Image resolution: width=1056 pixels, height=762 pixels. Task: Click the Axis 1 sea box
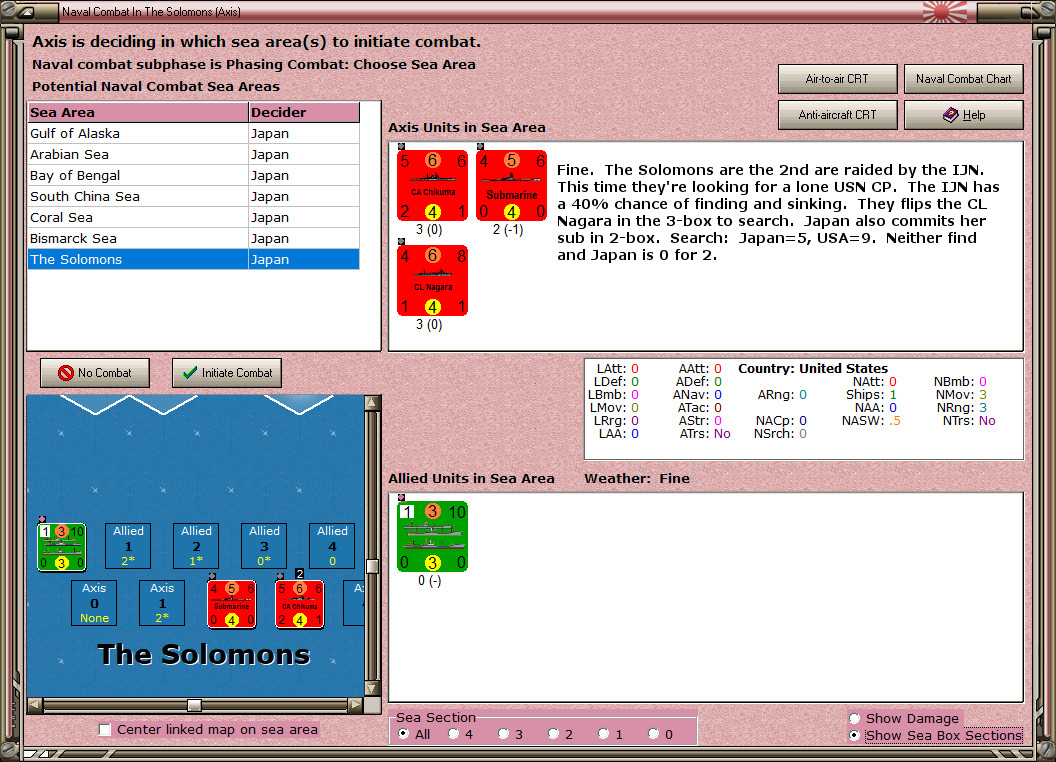click(x=162, y=603)
